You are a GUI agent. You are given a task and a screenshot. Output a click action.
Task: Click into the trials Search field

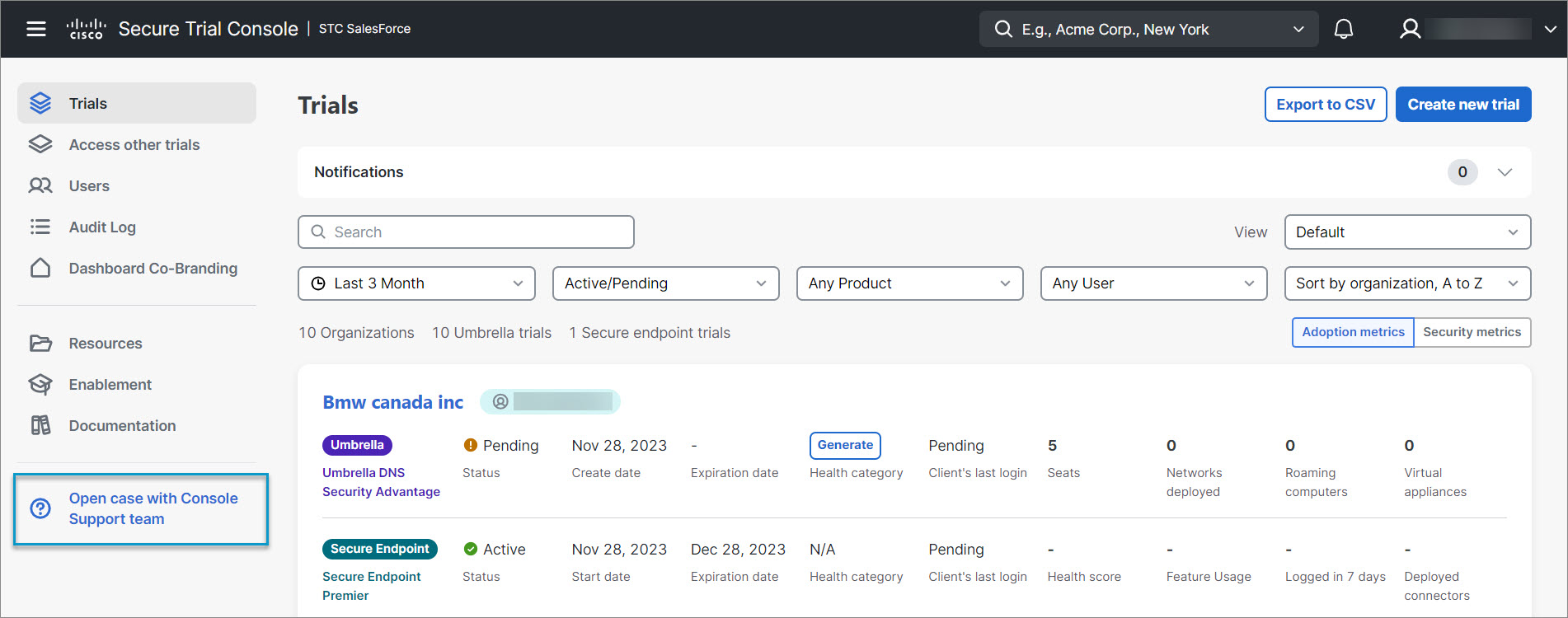point(466,232)
